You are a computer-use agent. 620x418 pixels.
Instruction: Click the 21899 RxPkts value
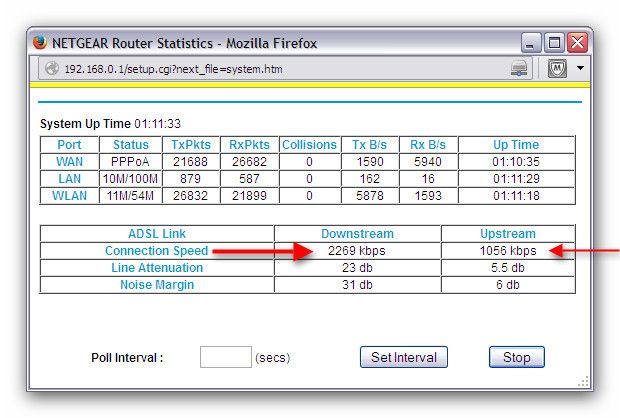point(249,196)
